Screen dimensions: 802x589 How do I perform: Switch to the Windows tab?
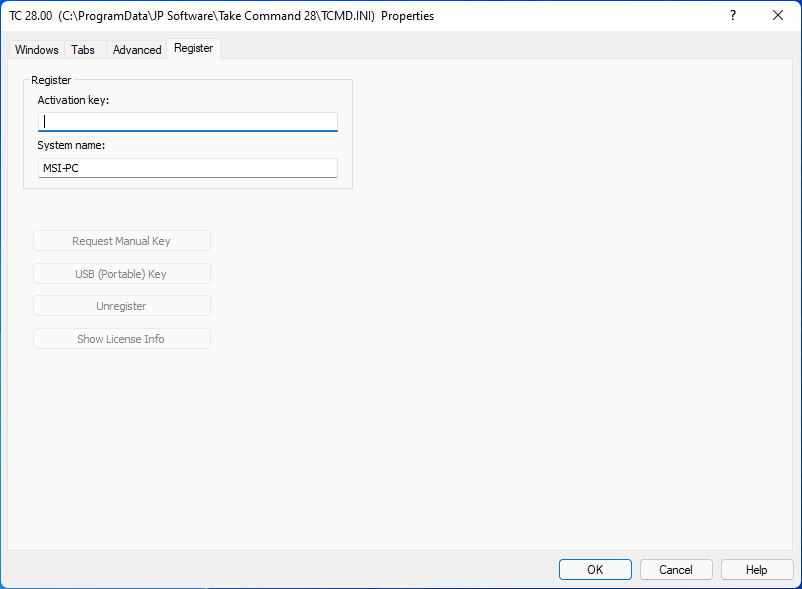36,50
